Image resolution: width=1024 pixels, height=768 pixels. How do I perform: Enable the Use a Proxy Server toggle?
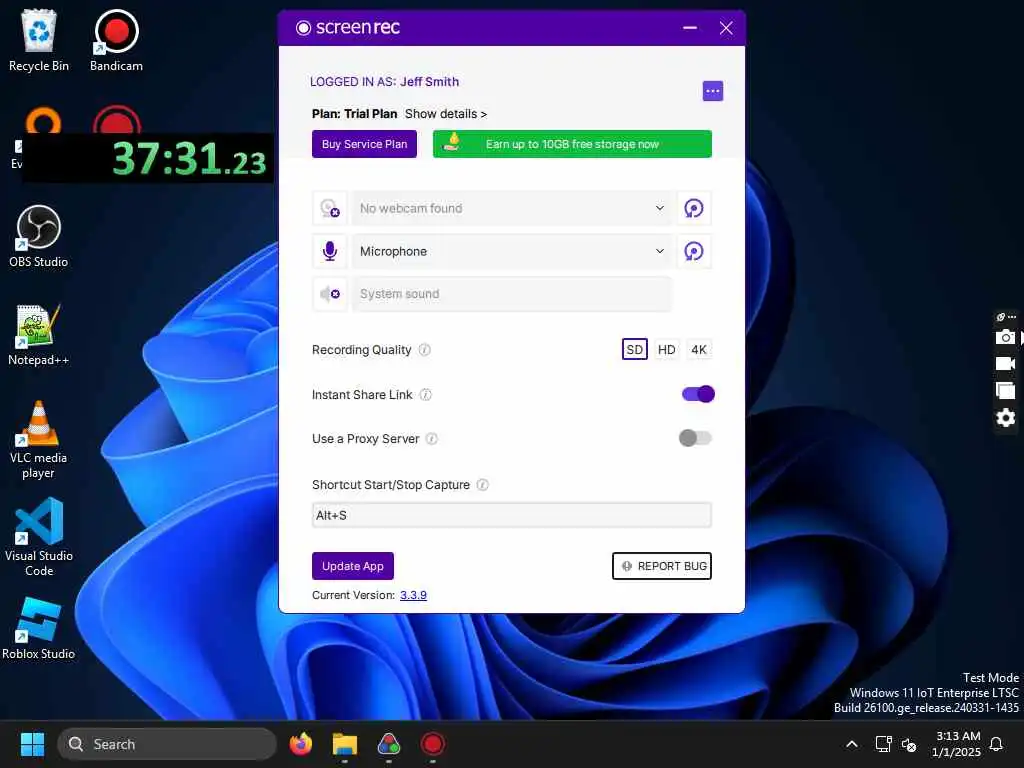(695, 438)
